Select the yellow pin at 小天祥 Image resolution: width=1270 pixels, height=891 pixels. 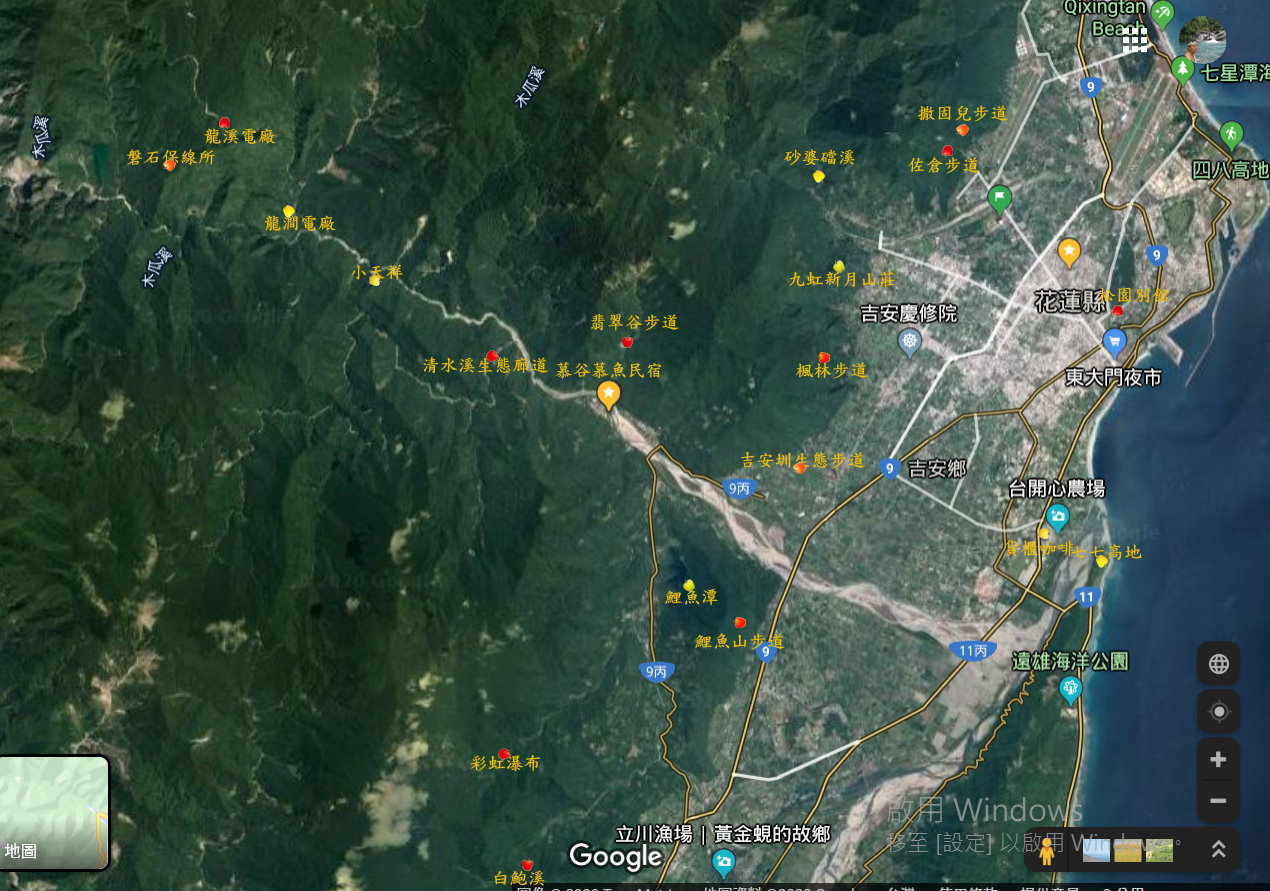375,279
